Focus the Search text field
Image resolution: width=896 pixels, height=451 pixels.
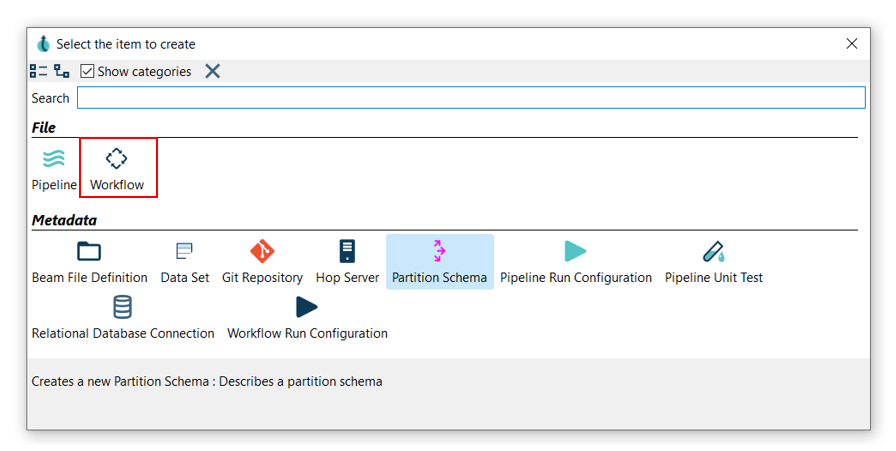(x=470, y=98)
